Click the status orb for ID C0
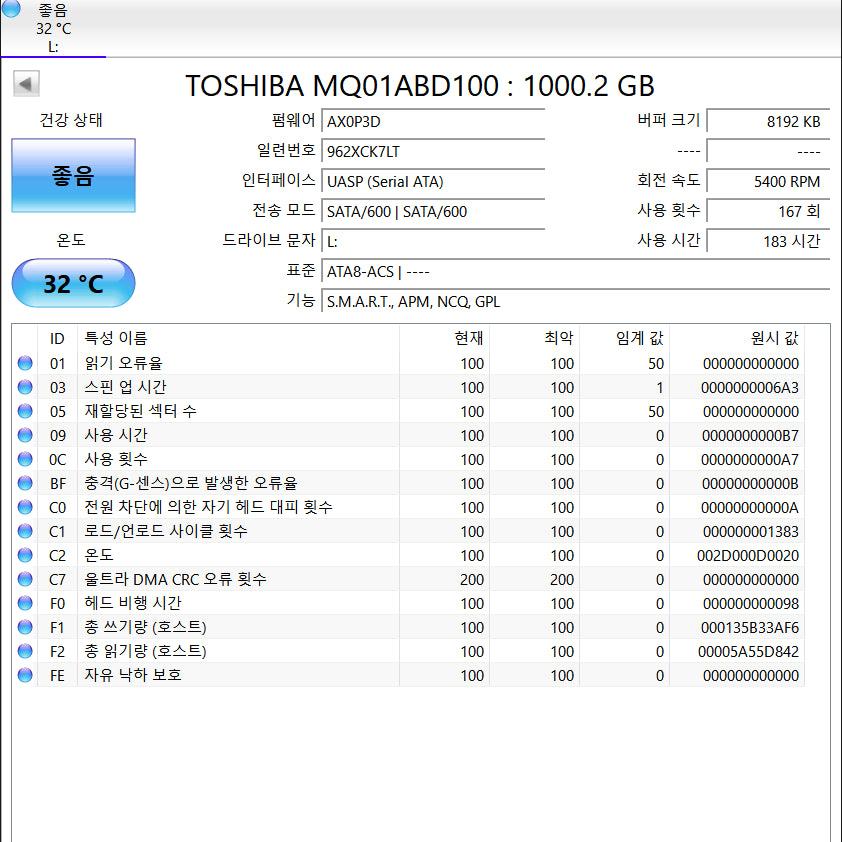 click(25, 507)
